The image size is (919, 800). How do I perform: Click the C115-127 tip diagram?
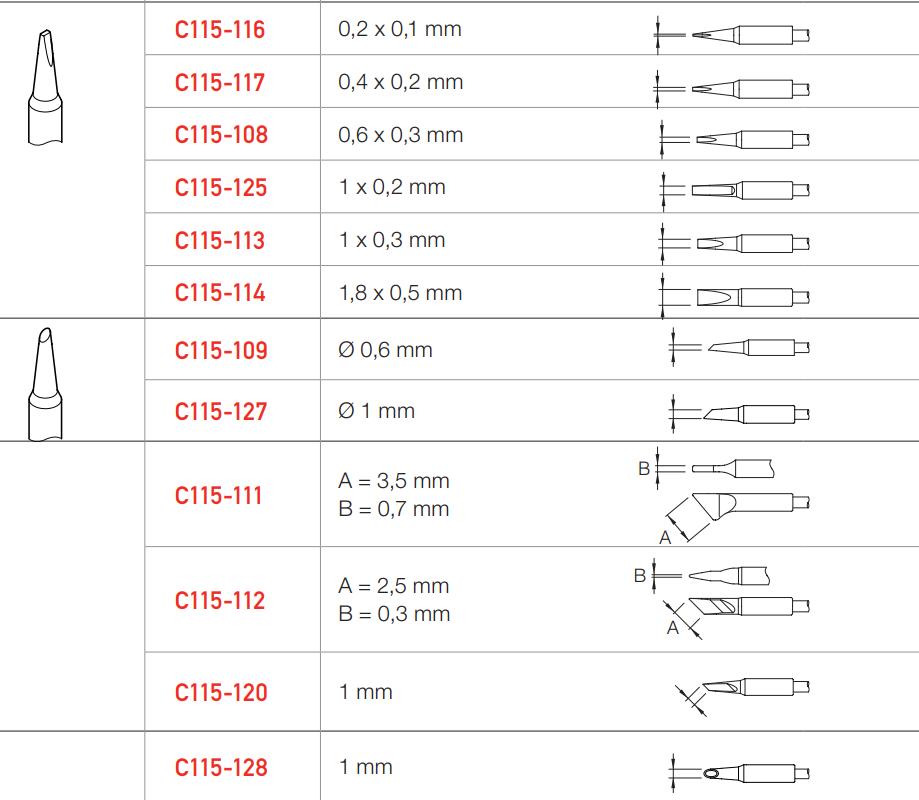click(x=740, y=413)
